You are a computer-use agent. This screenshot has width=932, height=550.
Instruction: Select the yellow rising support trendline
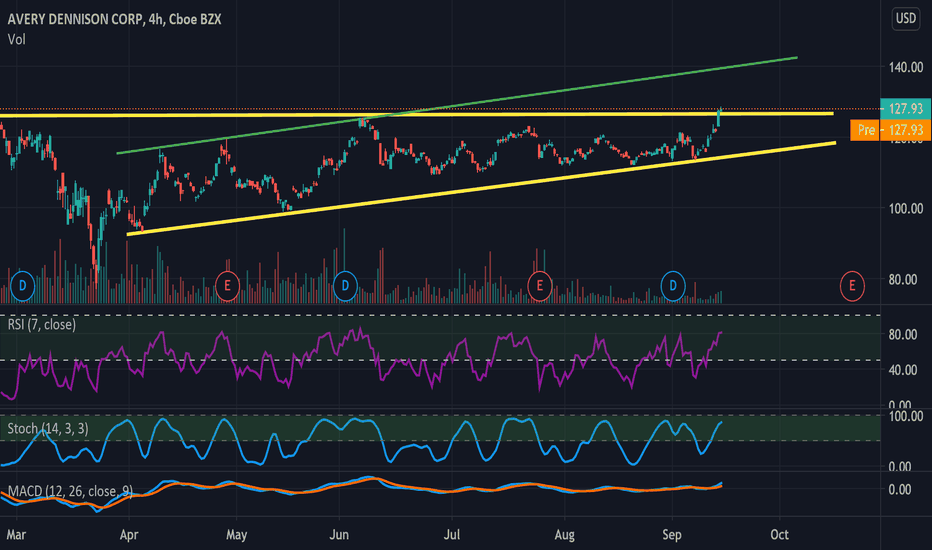pos(481,188)
